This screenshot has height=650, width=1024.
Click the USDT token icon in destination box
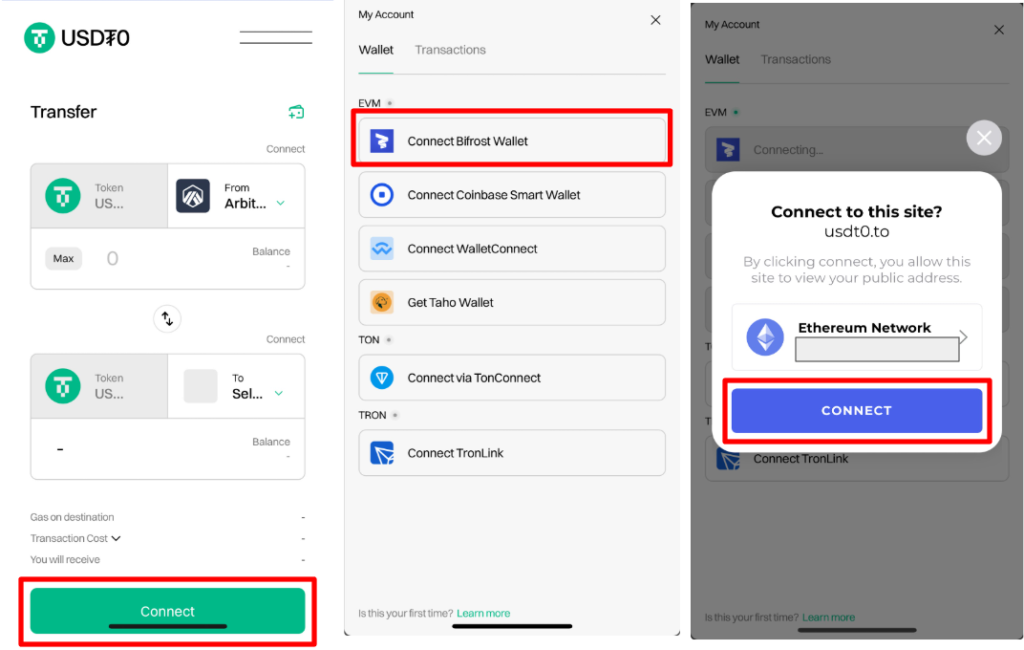click(x=63, y=386)
